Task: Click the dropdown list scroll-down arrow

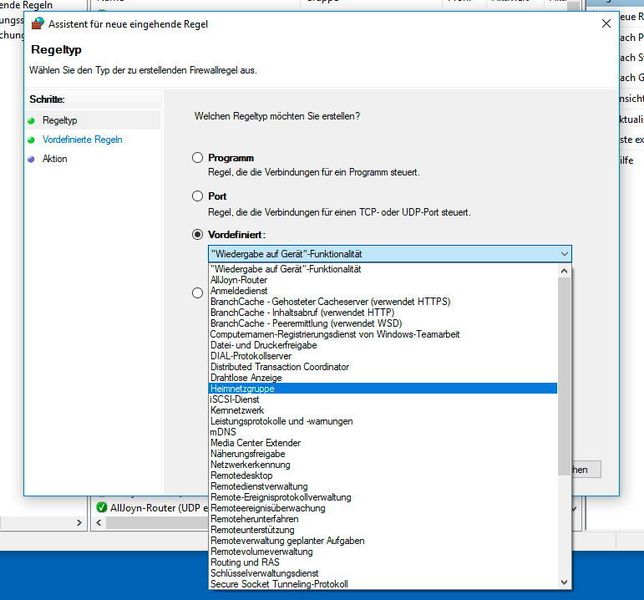Action: 564,582
